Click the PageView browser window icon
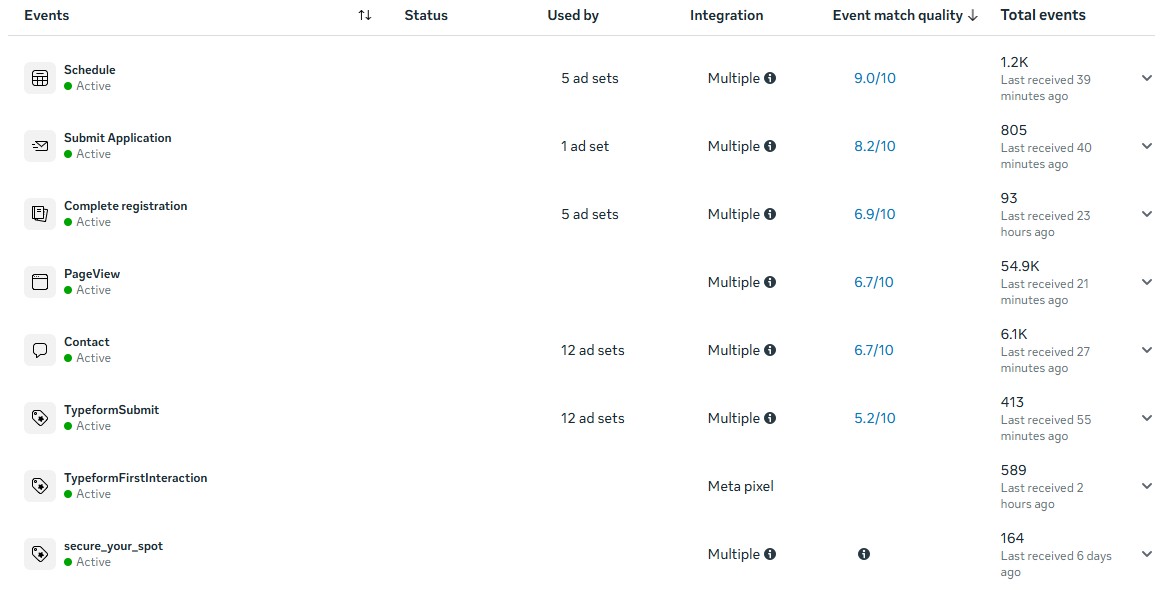 pos(40,282)
